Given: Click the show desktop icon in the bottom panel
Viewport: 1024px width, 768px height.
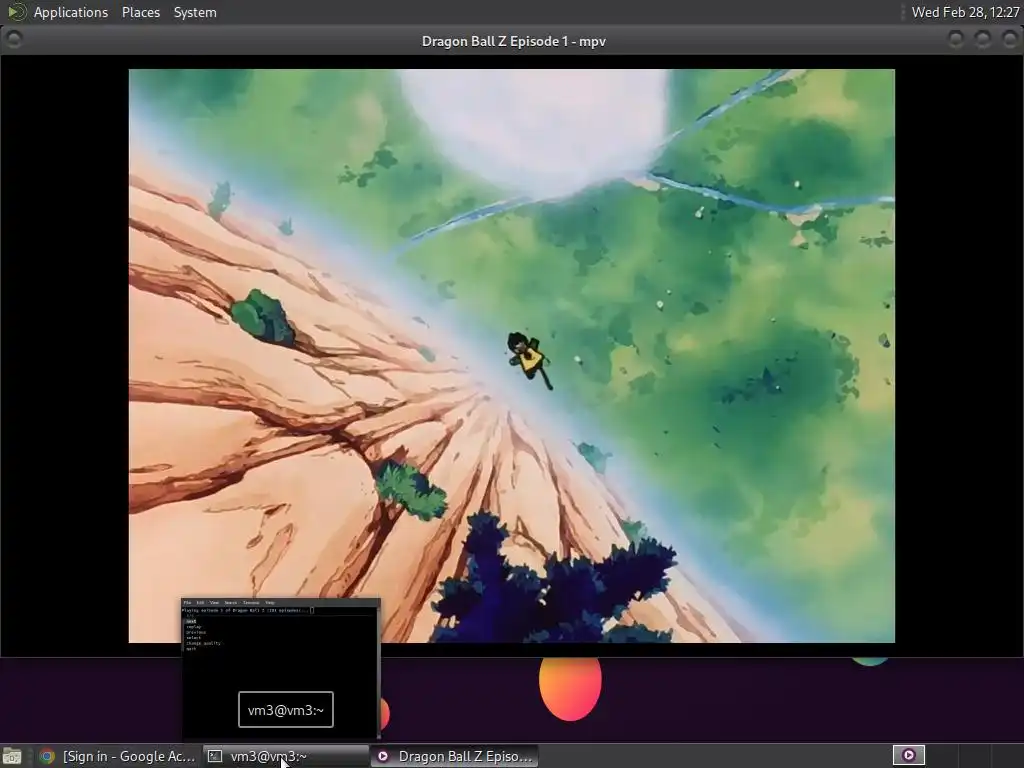Looking at the screenshot, I should [x=12, y=756].
